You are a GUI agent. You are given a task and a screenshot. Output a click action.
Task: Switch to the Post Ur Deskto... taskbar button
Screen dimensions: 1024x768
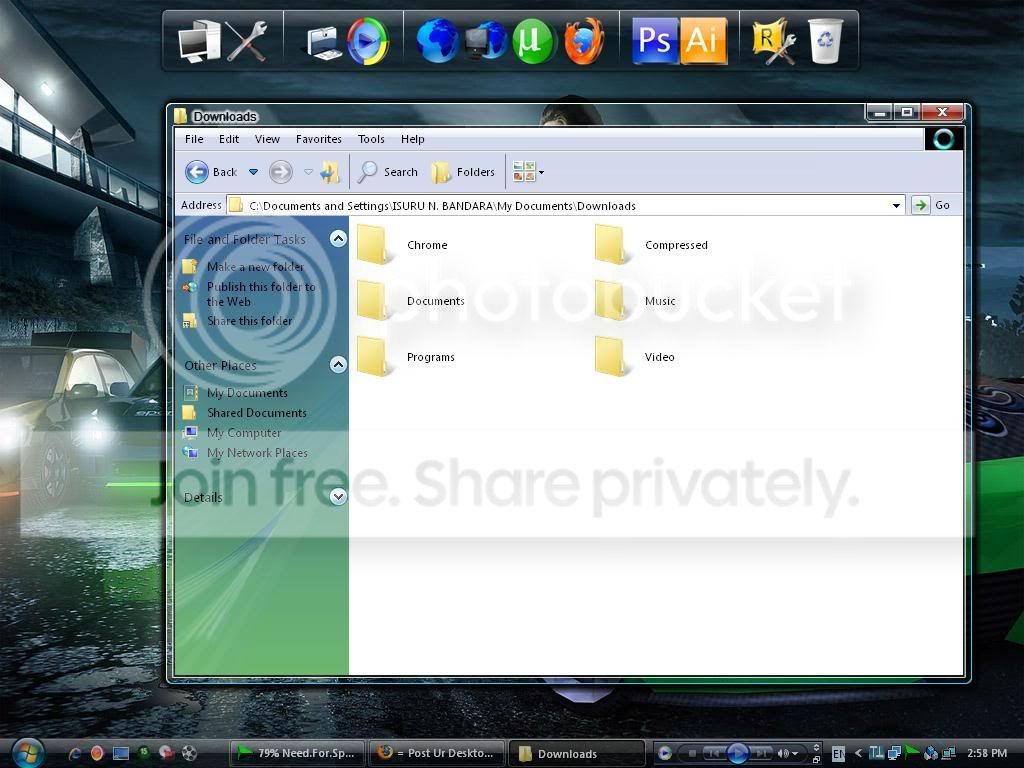click(437, 753)
